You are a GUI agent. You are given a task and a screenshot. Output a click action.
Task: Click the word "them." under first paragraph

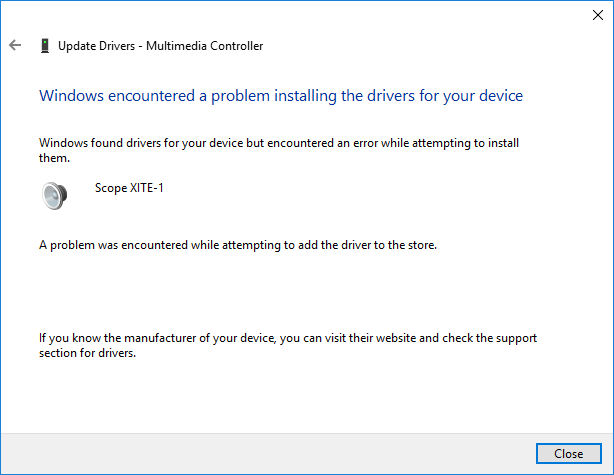tap(54, 158)
